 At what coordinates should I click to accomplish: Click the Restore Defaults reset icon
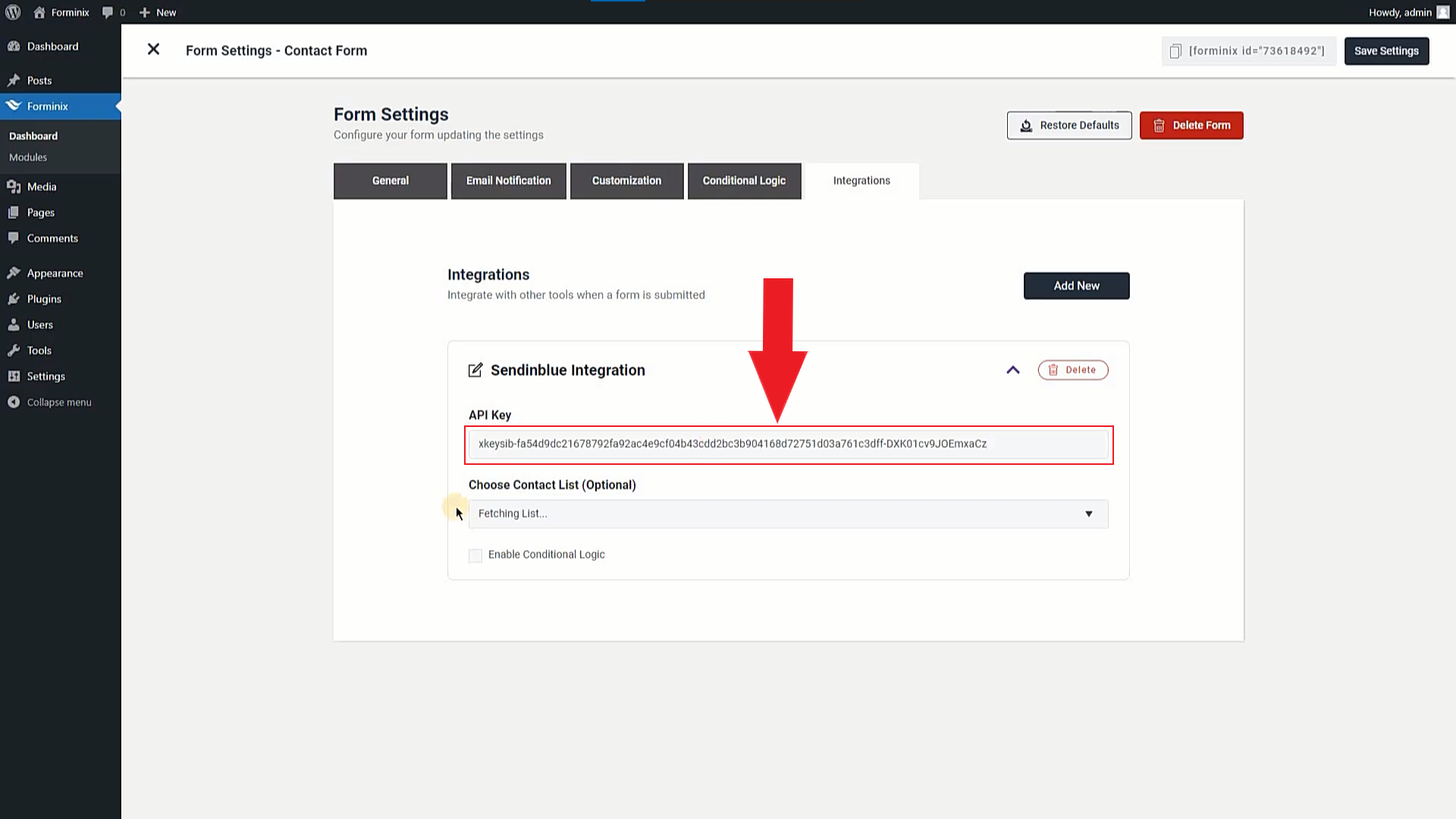[x=1026, y=125]
